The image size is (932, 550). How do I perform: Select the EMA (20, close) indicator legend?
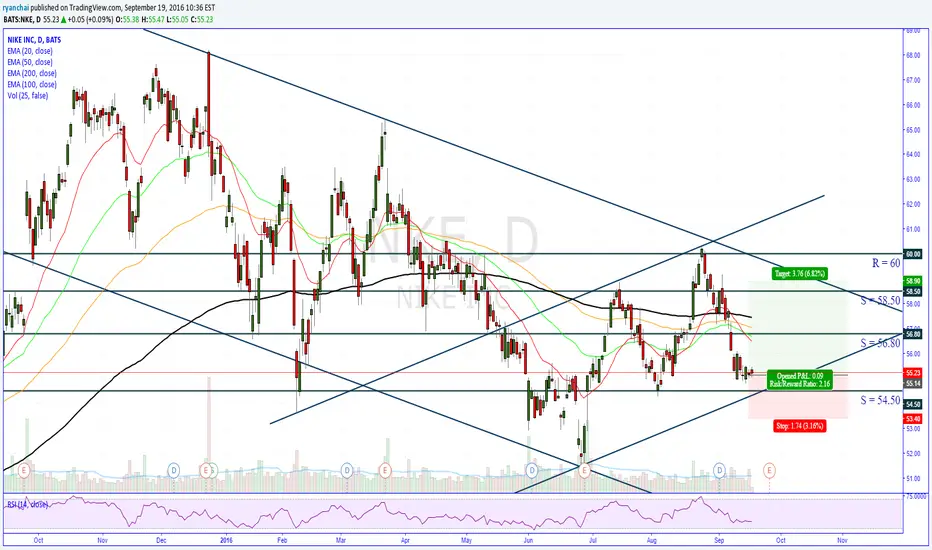coord(30,51)
